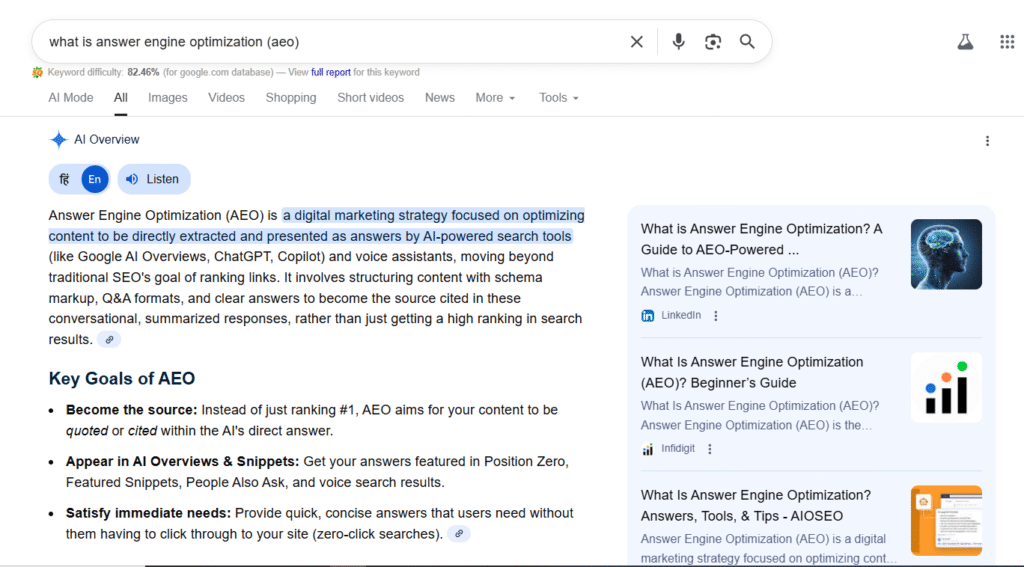The width and height of the screenshot is (1024, 567).
Task: Click the highlighted digital marketing strategy text
Action: (317, 226)
